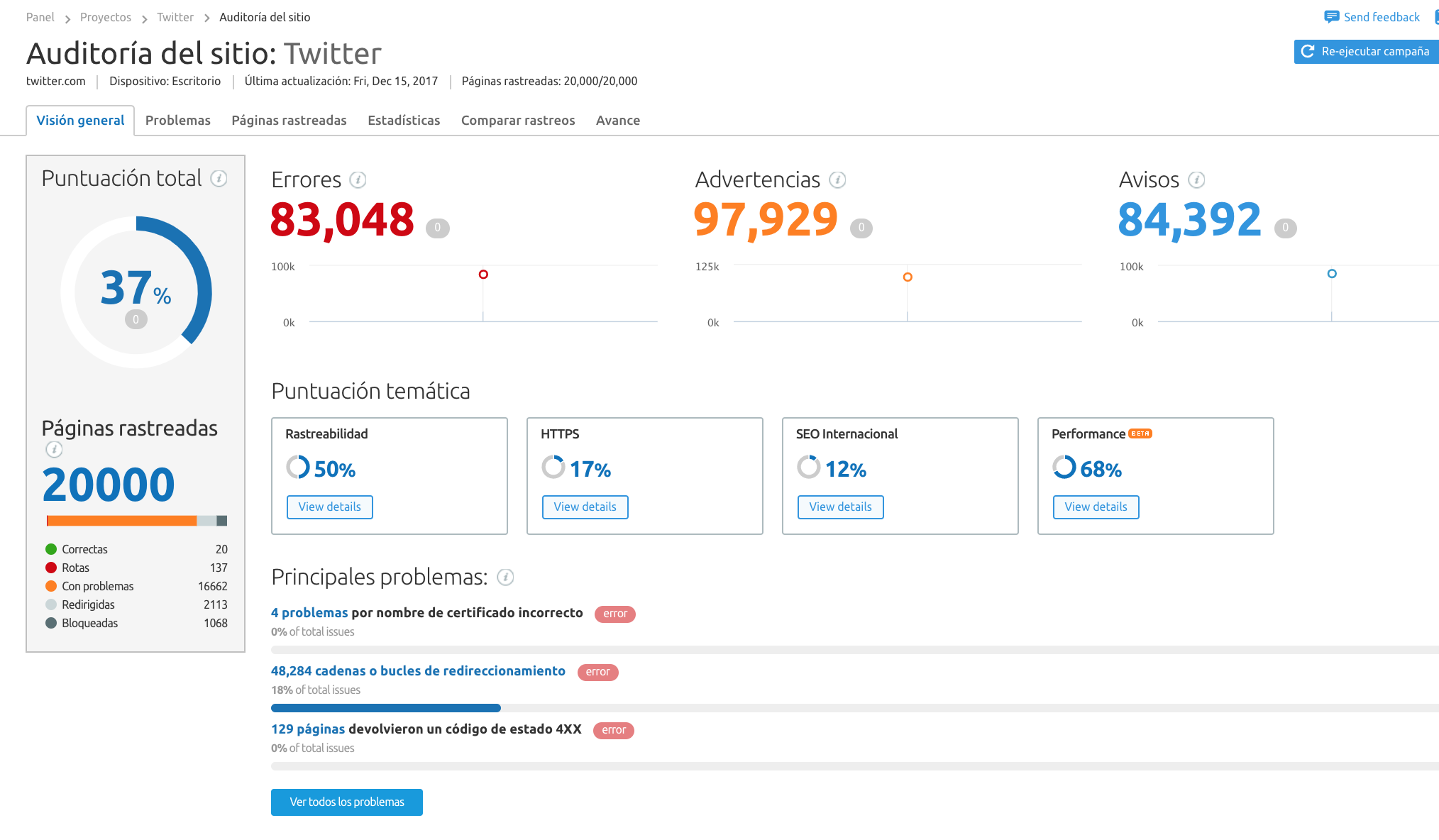Click the twitter.com domain text
The image size is (1439, 840).
point(56,81)
